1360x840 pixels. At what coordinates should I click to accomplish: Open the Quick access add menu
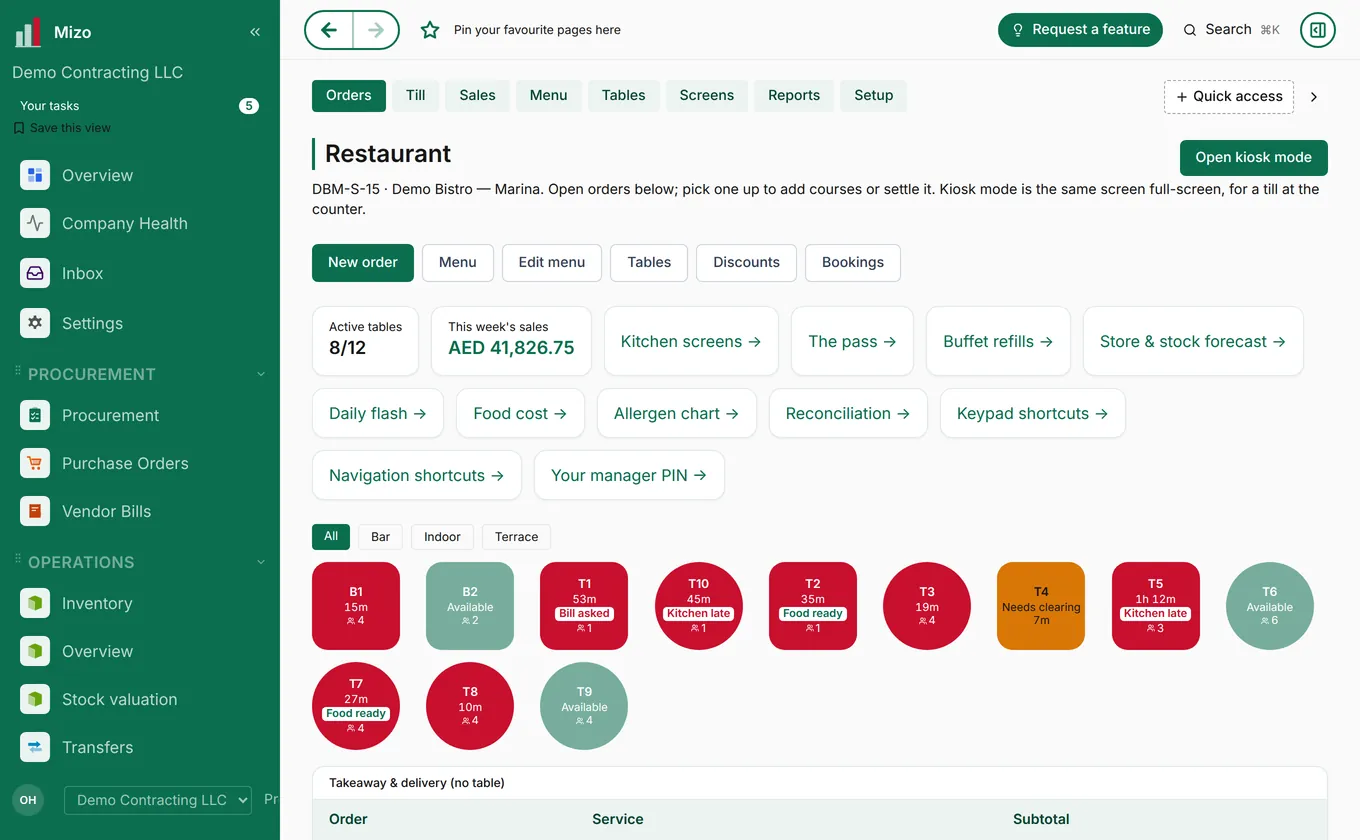click(x=1229, y=97)
